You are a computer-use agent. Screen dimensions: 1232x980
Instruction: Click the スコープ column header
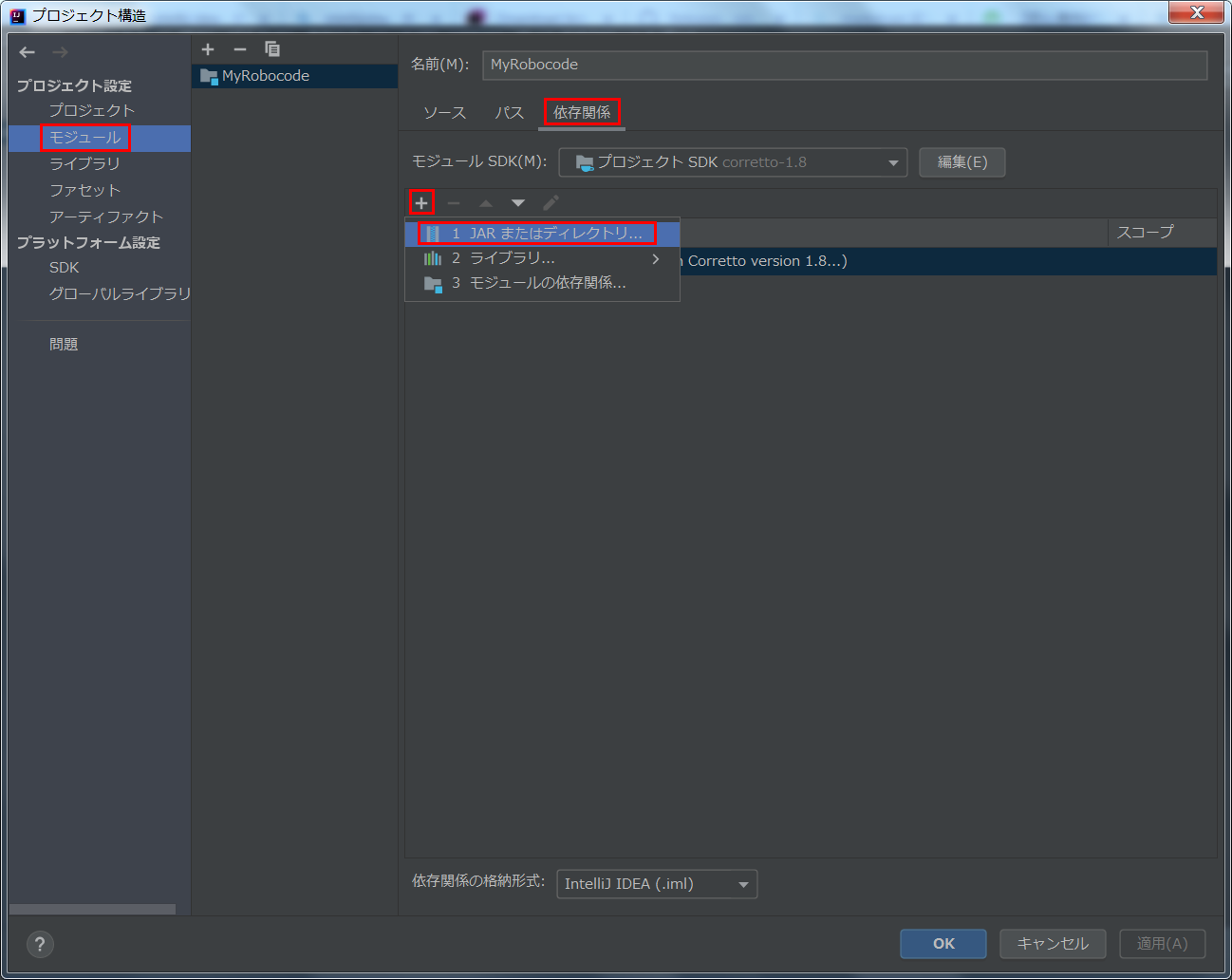coord(1162,233)
